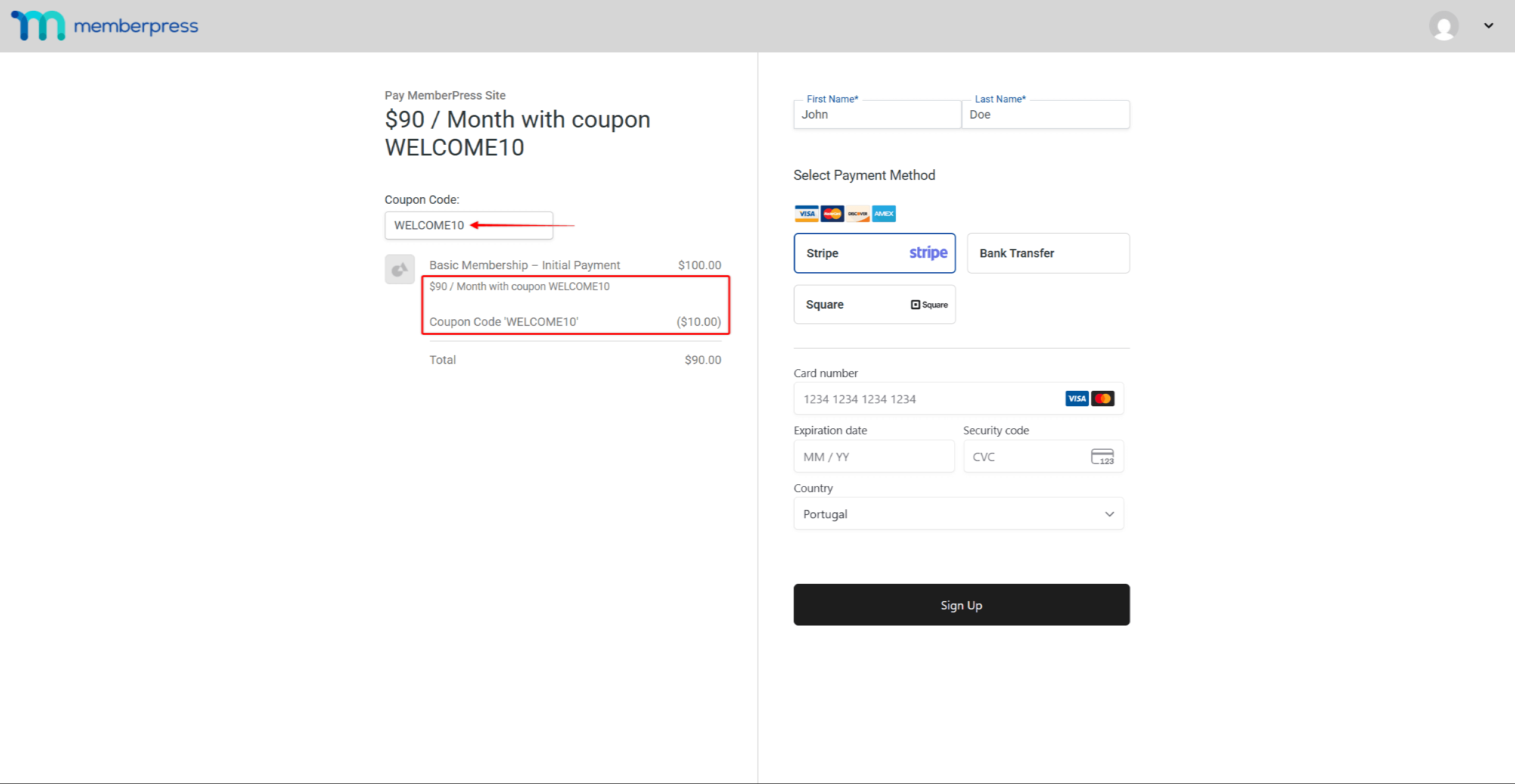Select Bank Transfer payment method
The width and height of the screenshot is (1515, 784).
click(x=1048, y=253)
